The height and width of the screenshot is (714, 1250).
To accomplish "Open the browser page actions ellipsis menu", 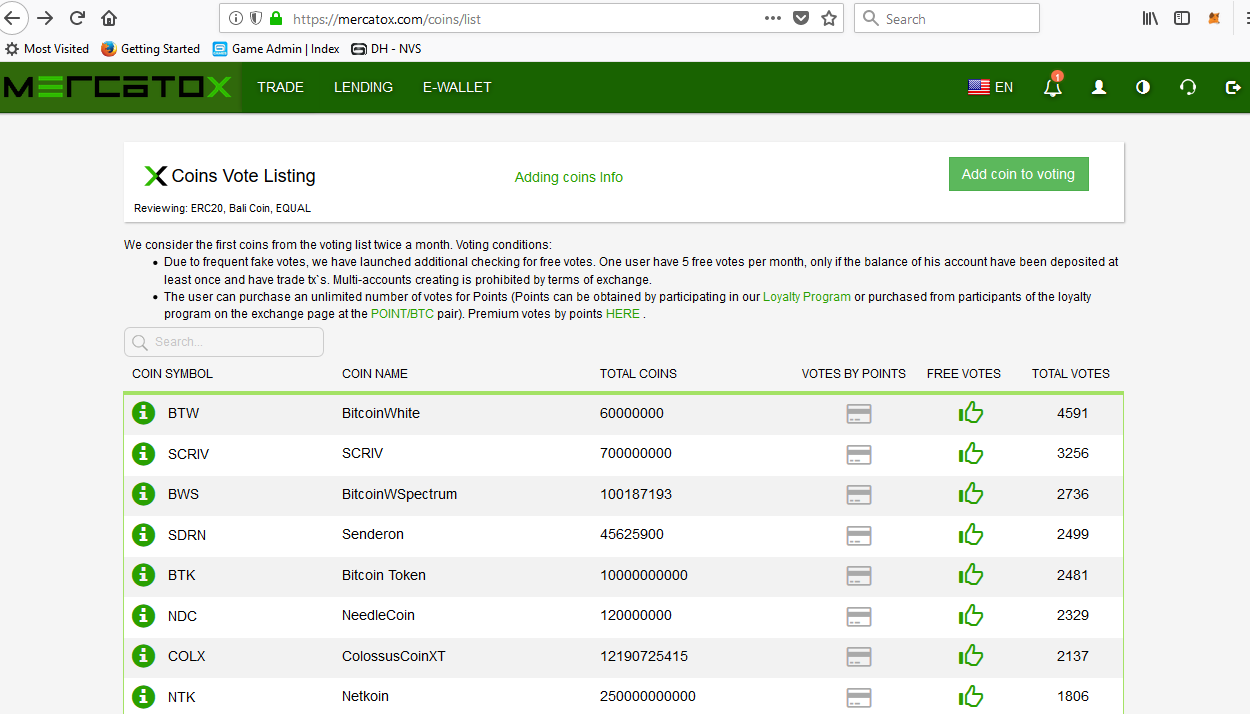I will tap(773, 18).
